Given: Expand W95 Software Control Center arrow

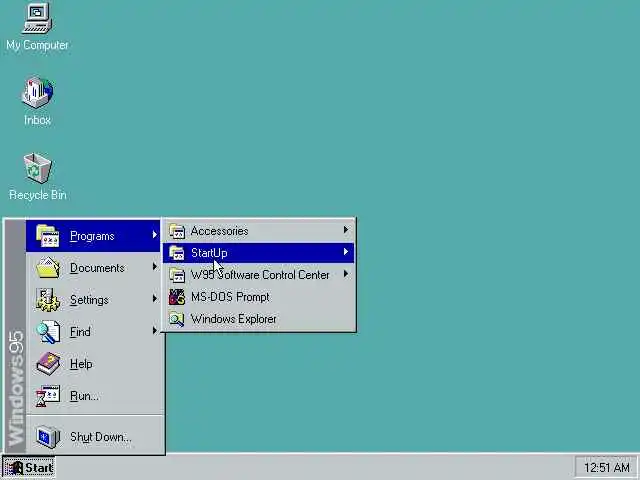Looking at the screenshot, I should coord(346,274).
